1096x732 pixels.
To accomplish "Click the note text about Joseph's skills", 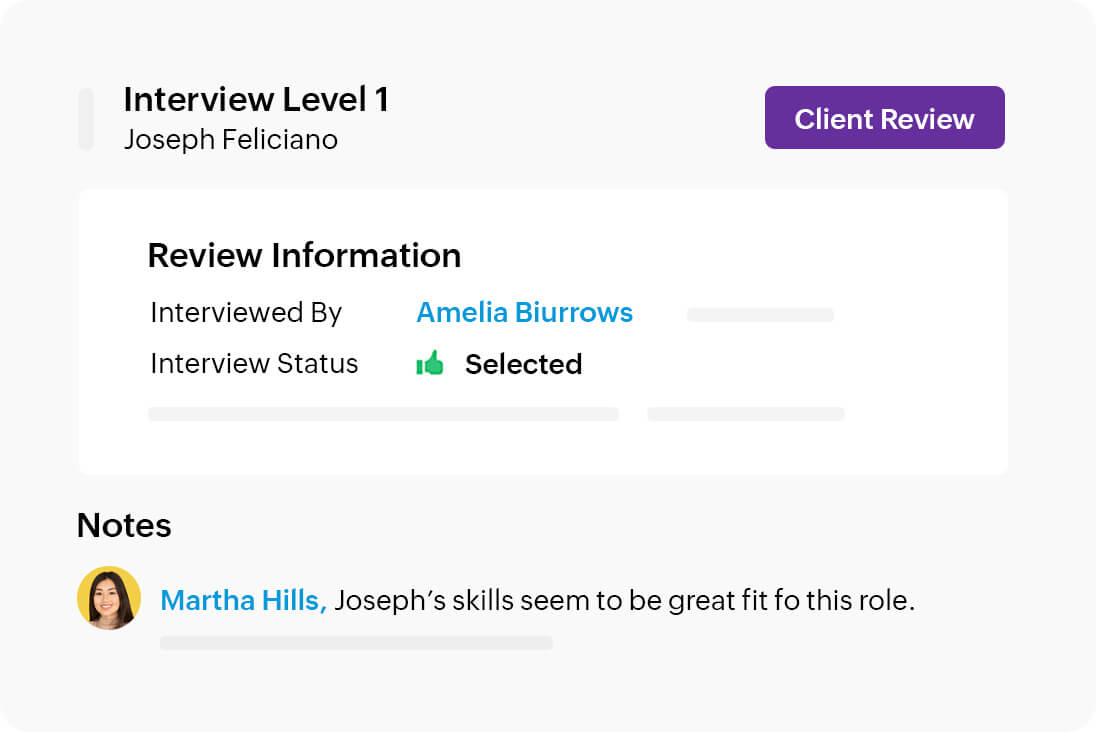I will point(624,601).
